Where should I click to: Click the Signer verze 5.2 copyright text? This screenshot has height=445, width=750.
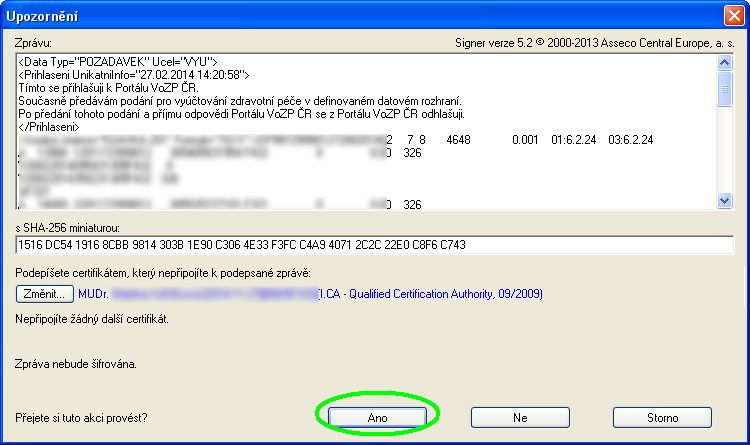[x=590, y=43]
